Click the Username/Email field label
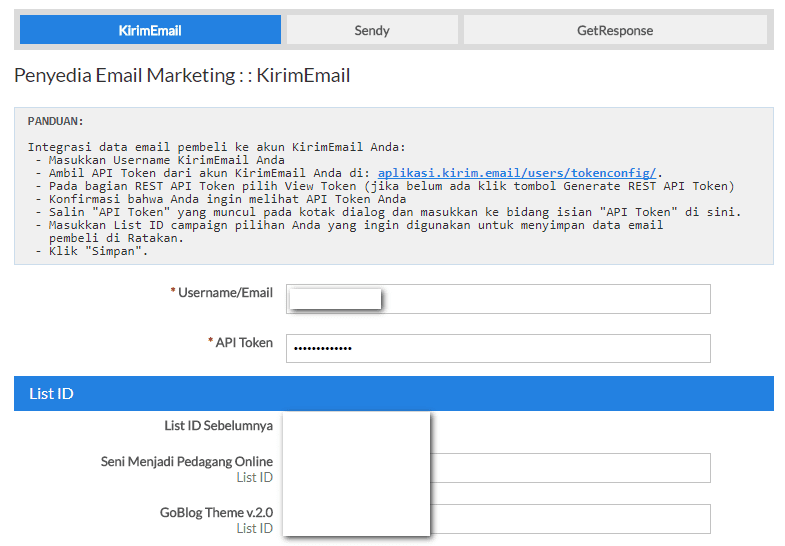The height and width of the screenshot is (546, 785). click(225, 292)
